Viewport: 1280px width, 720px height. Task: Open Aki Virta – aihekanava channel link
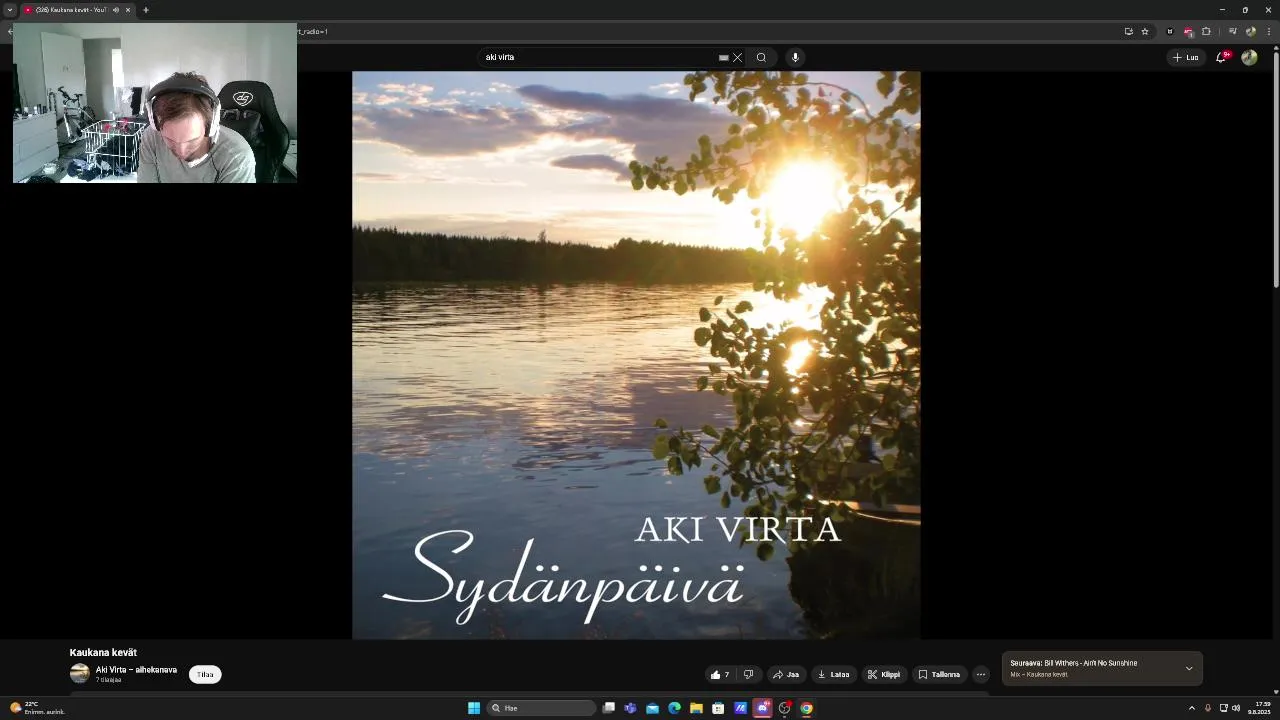136,670
